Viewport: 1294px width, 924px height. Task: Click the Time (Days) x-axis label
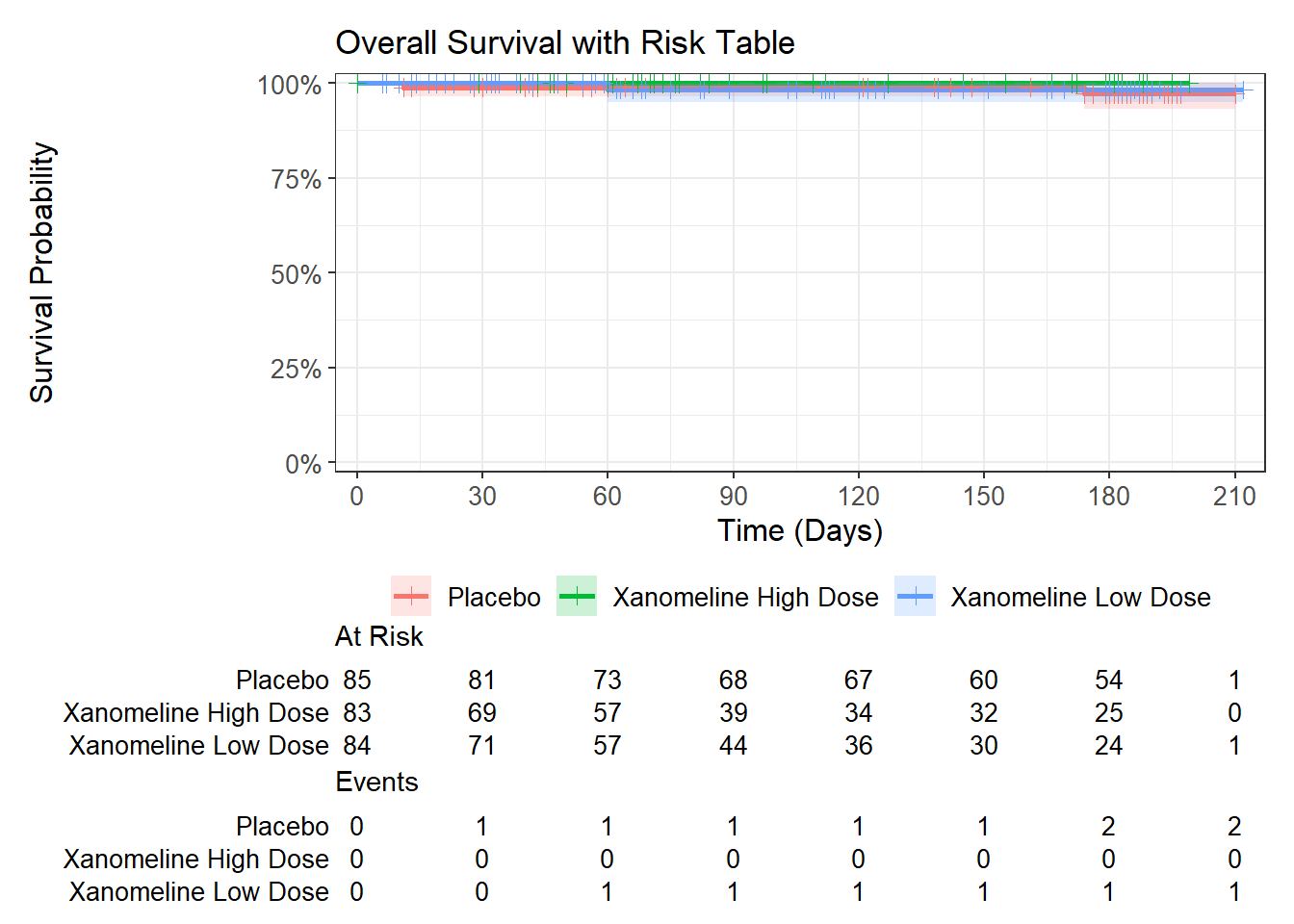(799, 531)
